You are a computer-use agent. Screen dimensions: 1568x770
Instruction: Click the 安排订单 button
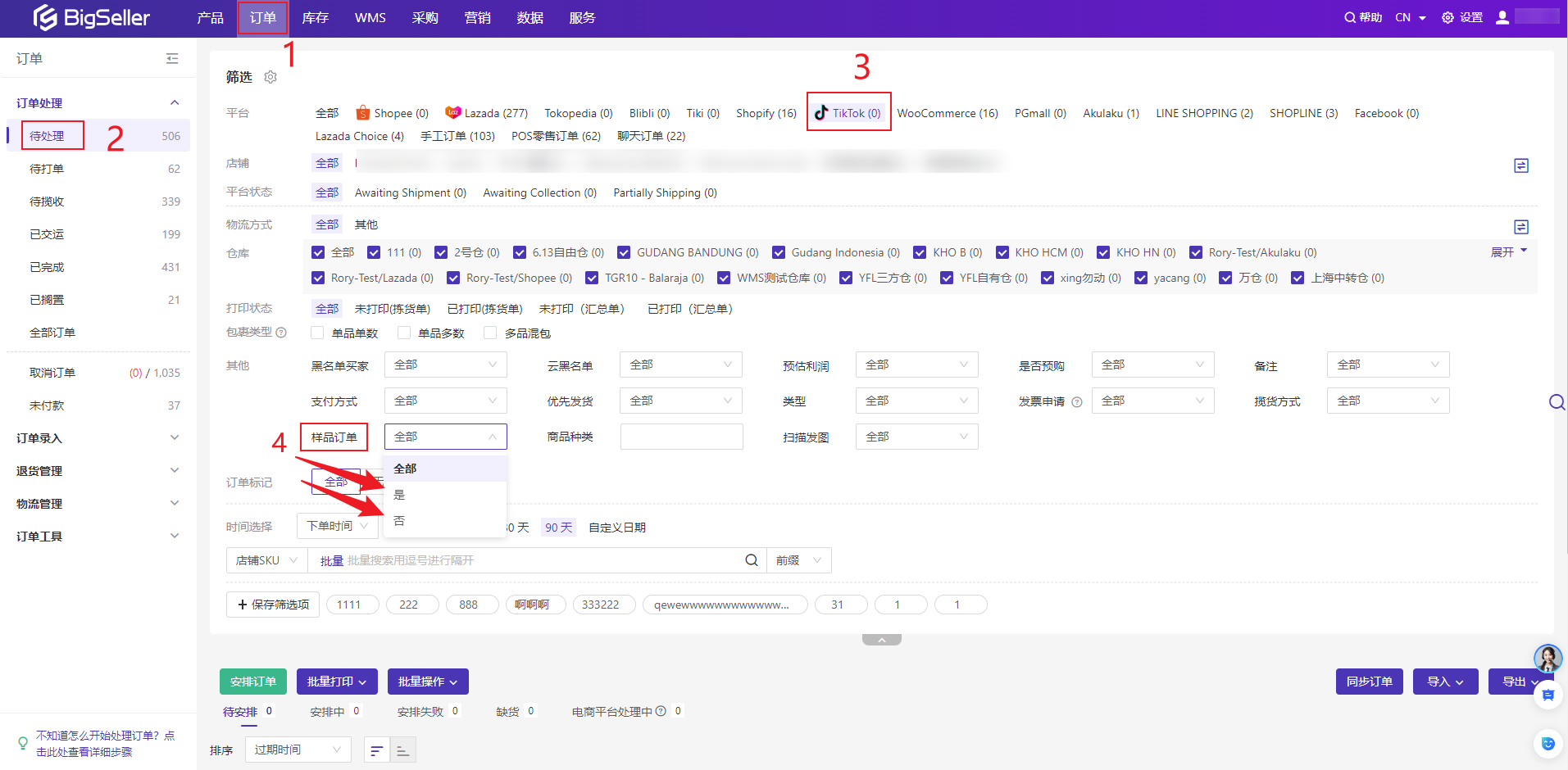253,682
